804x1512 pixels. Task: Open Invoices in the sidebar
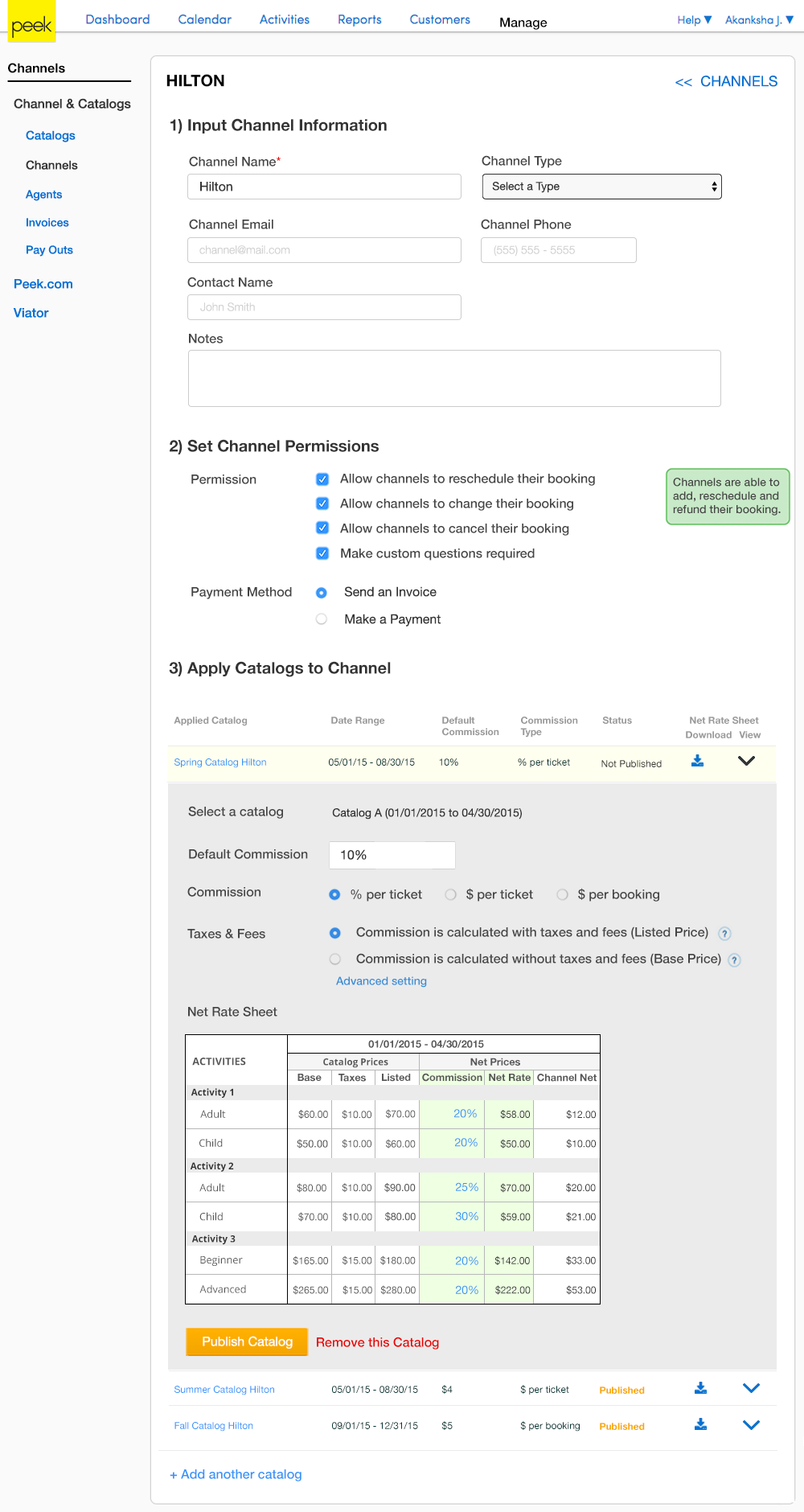[x=47, y=223]
